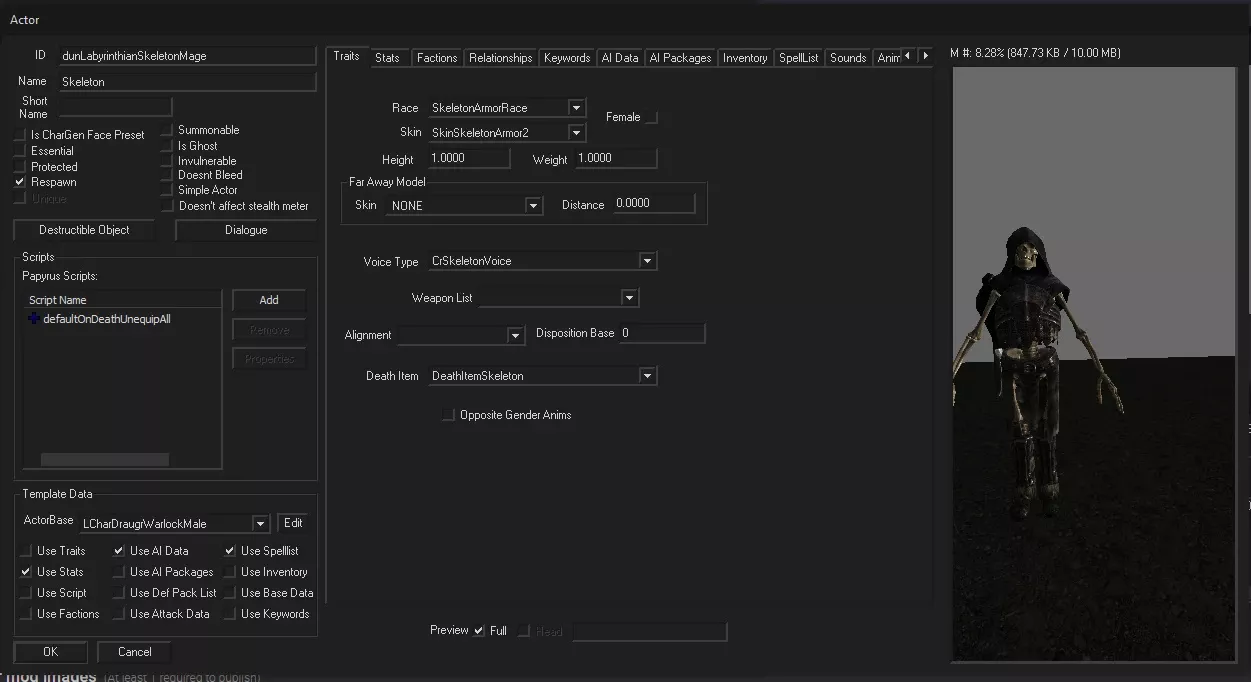Confirm with the OK button
This screenshot has width=1251, height=682.
coord(51,652)
